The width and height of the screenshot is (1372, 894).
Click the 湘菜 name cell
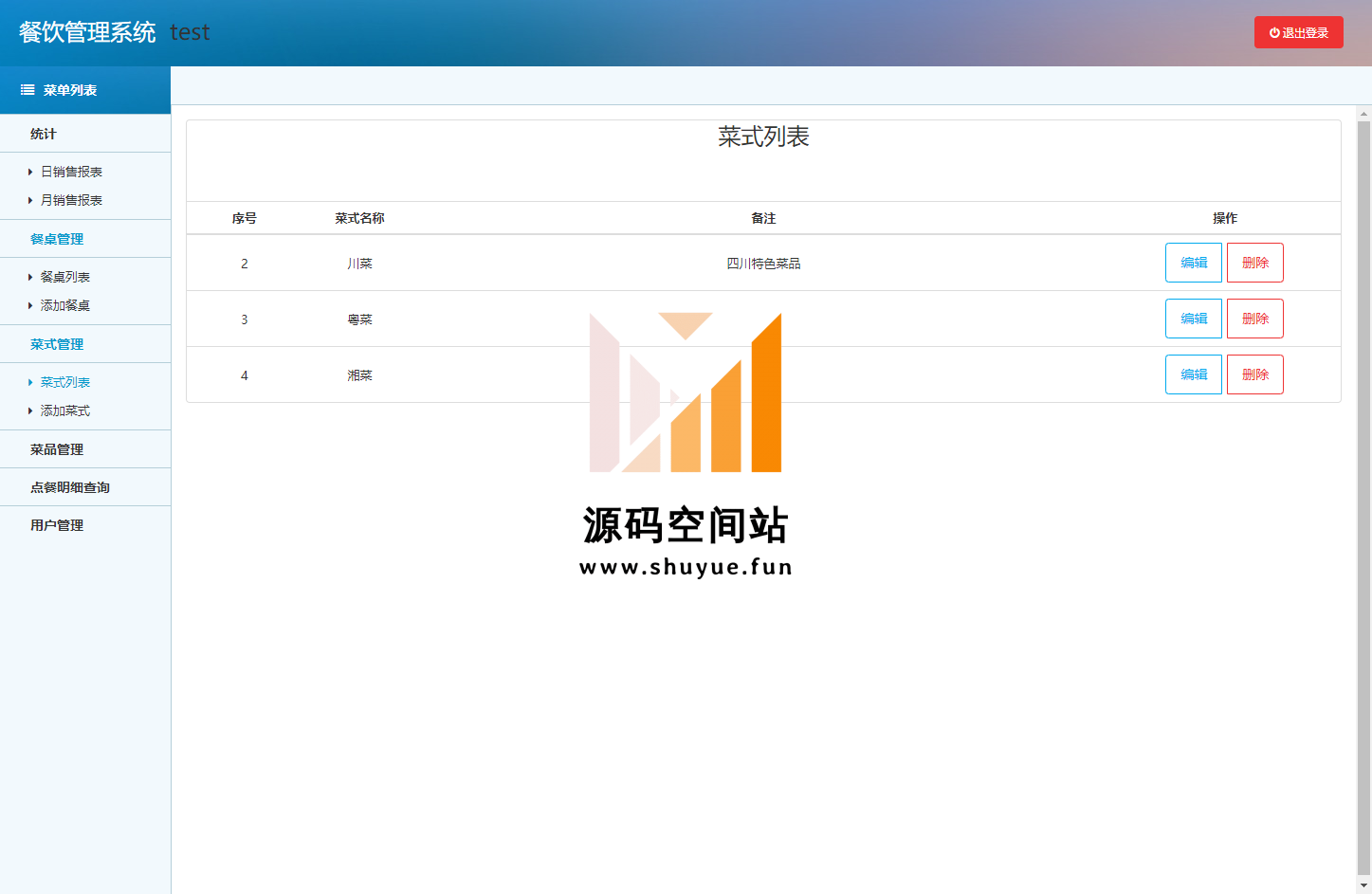(x=359, y=375)
